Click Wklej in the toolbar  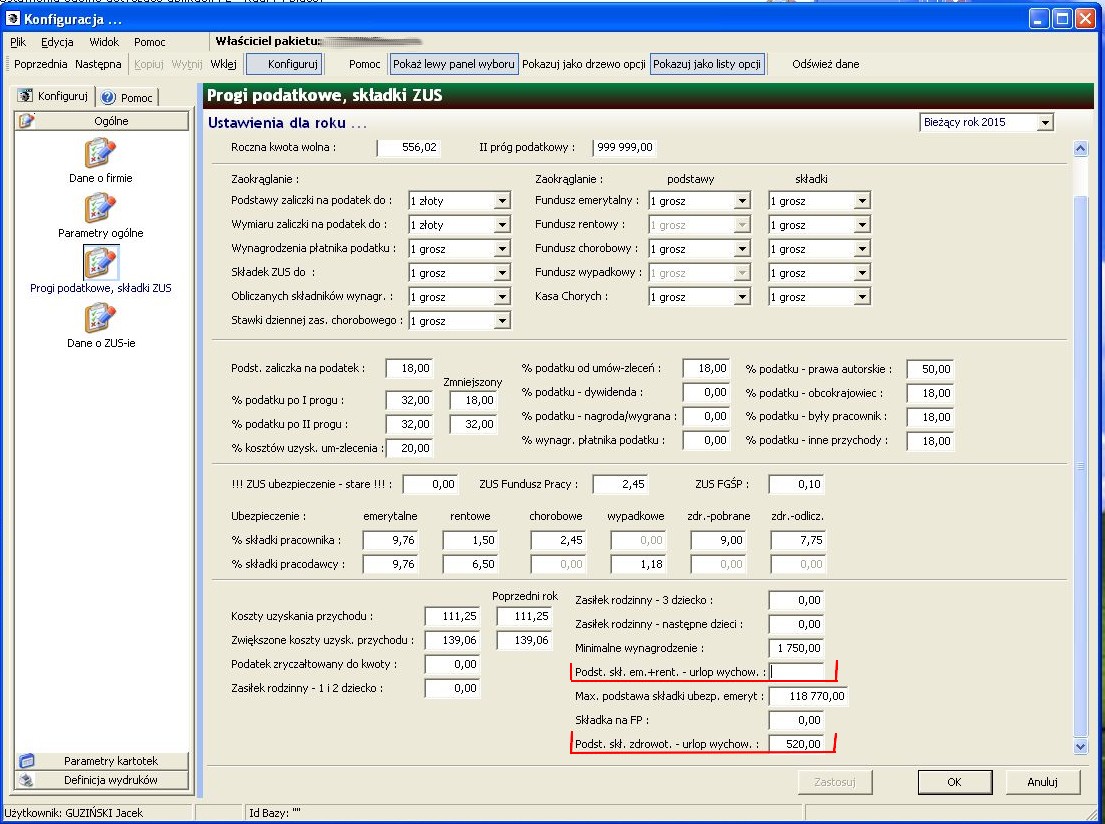pyautogui.click(x=223, y=64)
